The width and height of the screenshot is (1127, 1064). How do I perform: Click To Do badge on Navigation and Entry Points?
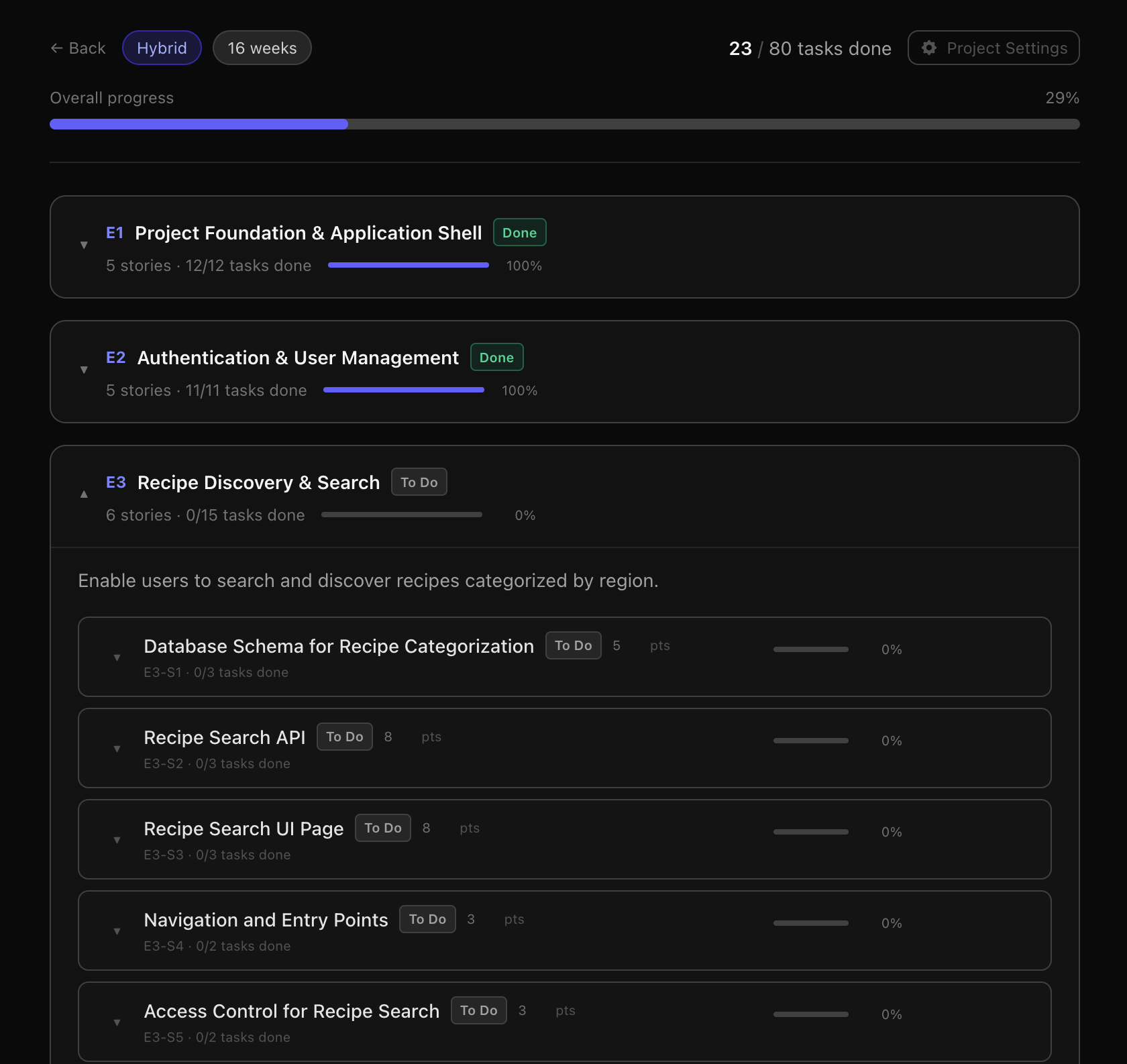pos(428,919)
